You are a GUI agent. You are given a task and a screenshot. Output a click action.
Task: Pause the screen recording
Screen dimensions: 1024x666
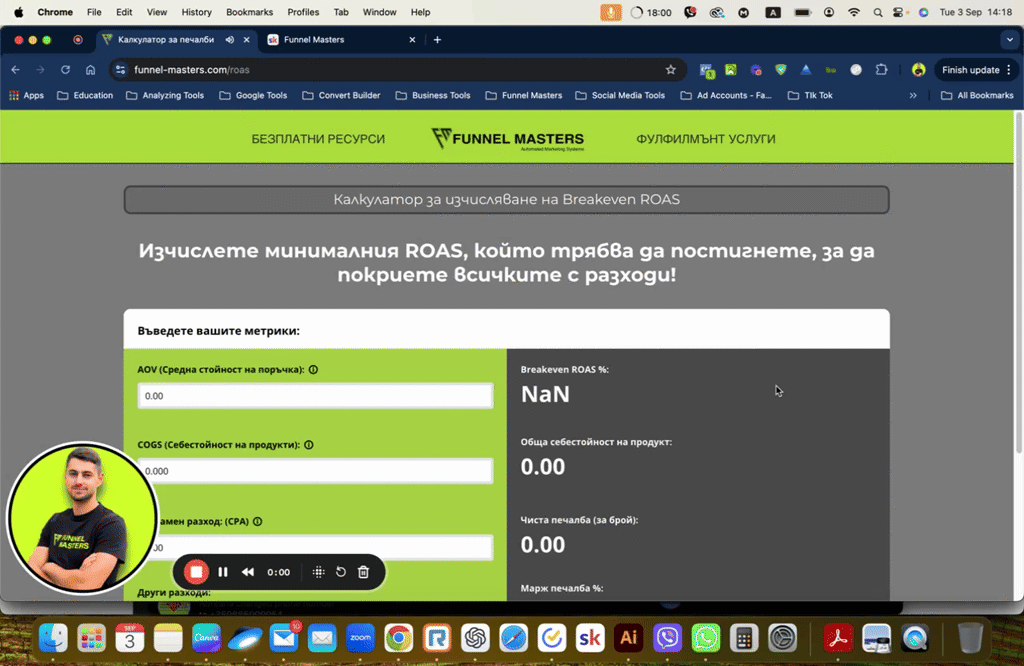coord(223,572)
